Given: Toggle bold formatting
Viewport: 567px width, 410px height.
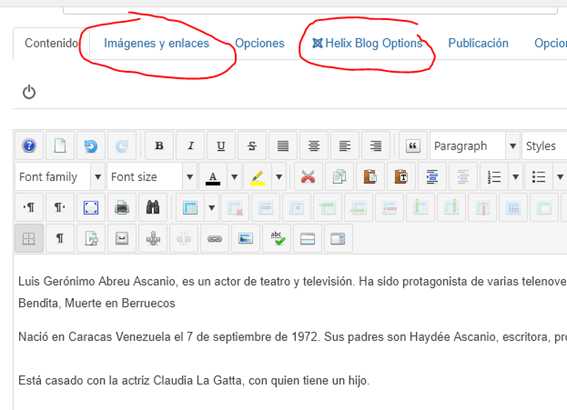Looking at the screenshot, I should [x=159, y=146].
